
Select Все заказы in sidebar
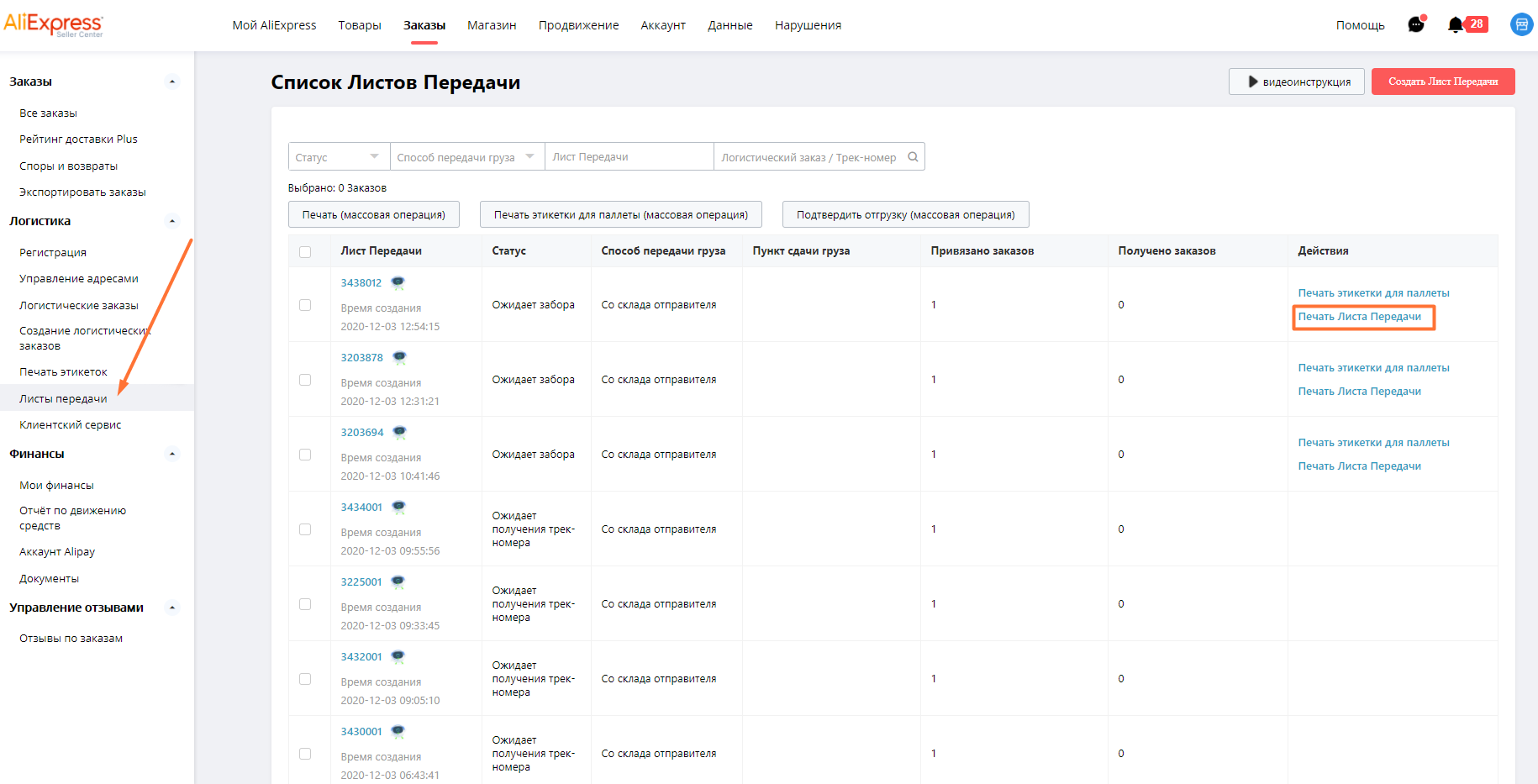tap(48, 113)
